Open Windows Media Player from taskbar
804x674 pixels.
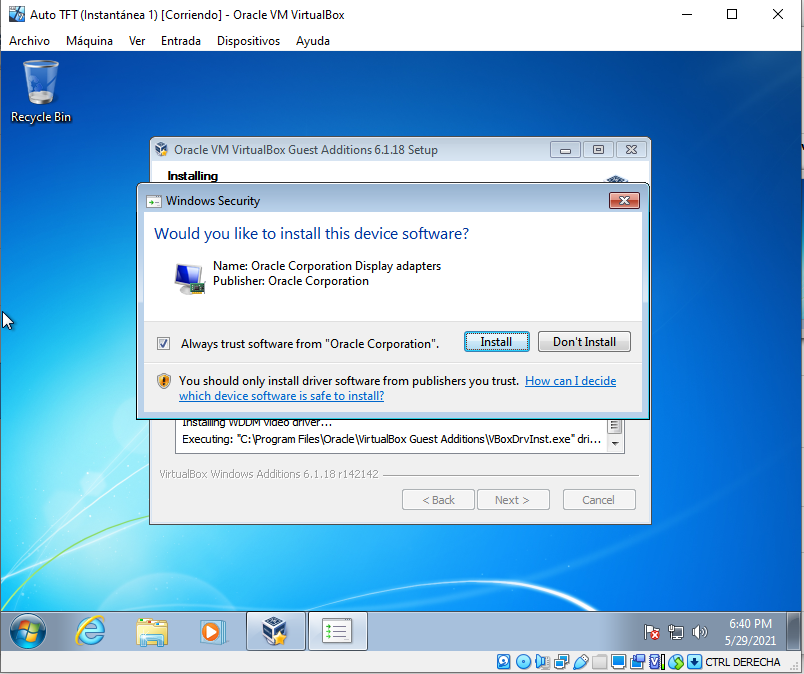tap(211, 631)
